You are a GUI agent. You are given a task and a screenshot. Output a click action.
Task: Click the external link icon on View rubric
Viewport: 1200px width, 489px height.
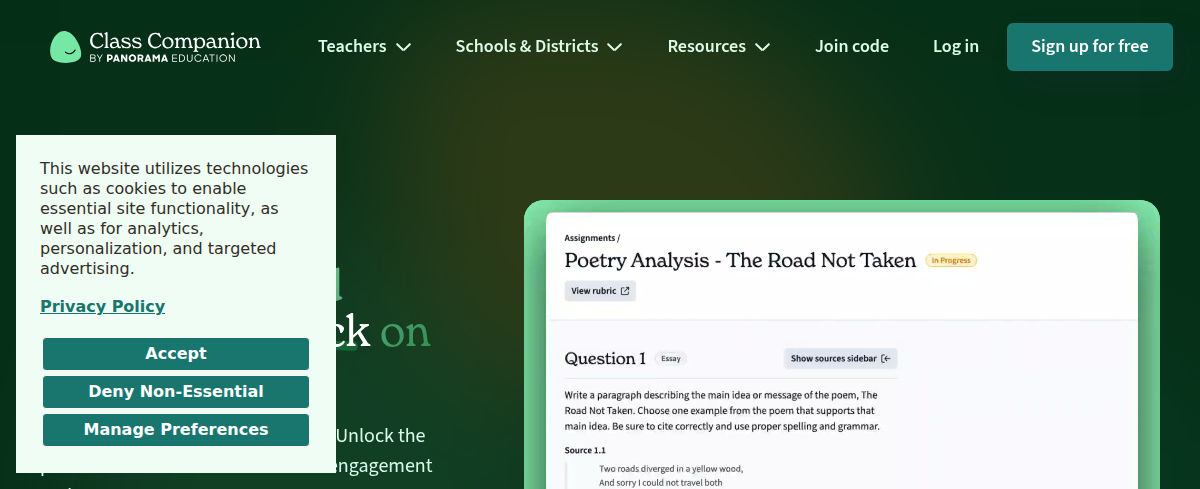pos(625,291)
